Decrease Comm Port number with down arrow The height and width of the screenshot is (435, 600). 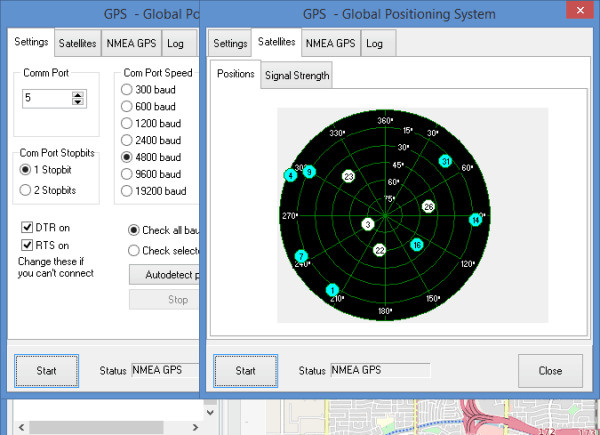tap(78, 102)
